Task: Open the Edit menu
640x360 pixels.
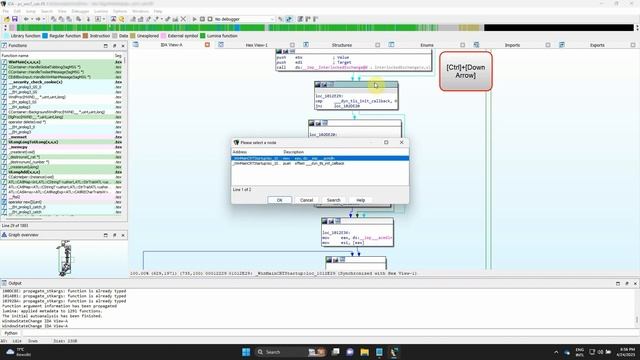Action: [18, 11]
